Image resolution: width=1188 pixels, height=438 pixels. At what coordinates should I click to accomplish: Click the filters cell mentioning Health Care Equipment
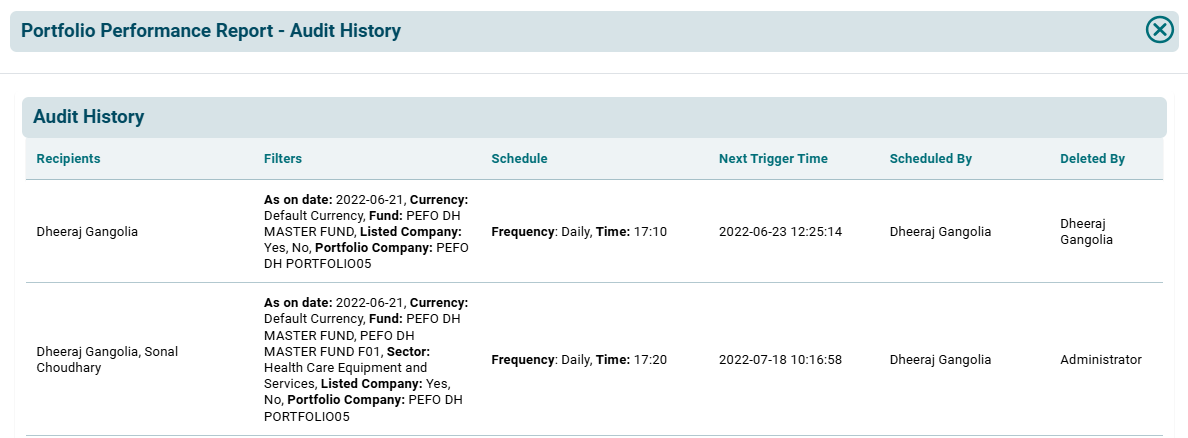pos(366,360)
